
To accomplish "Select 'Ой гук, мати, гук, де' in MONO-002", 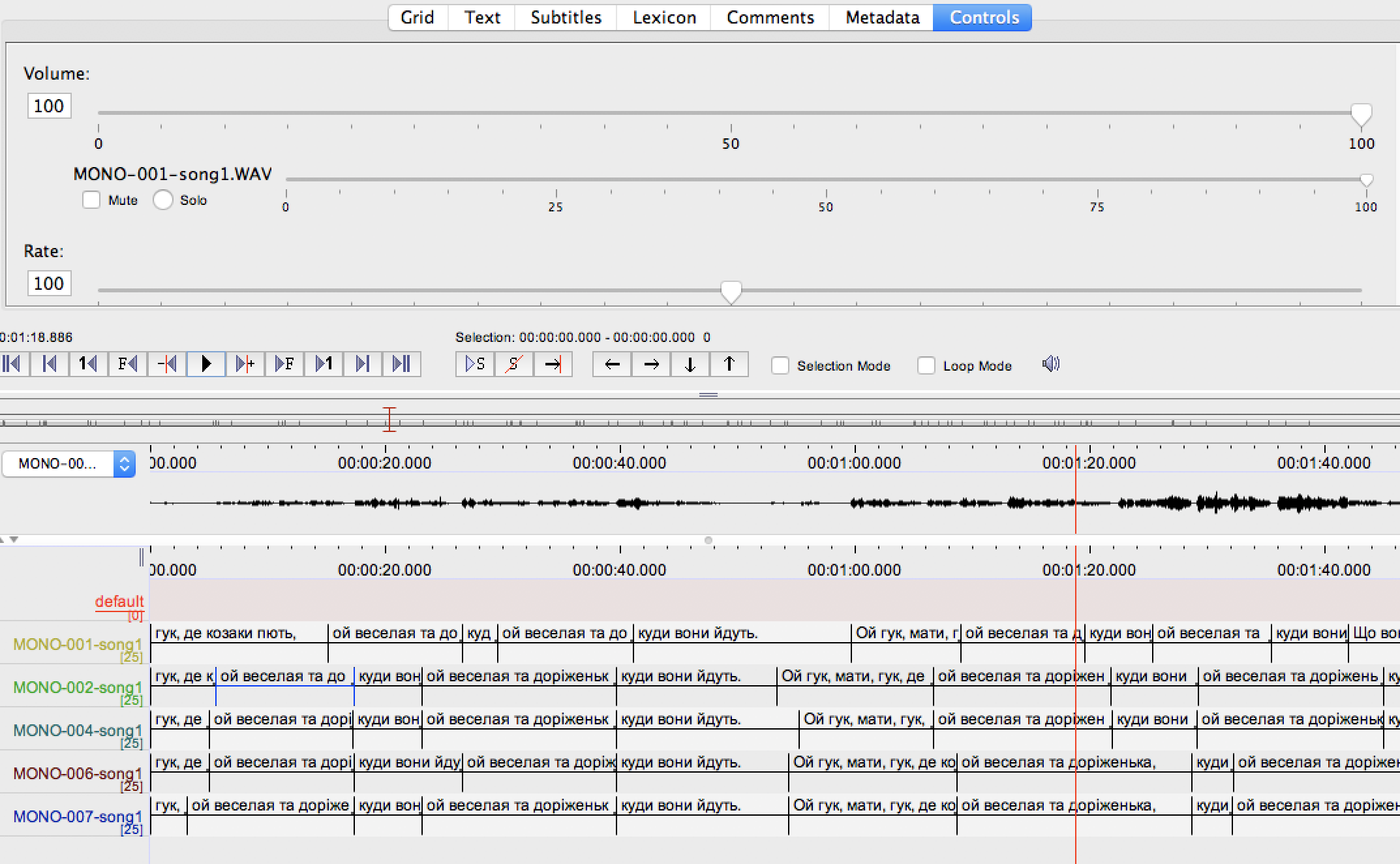I will (855, 677).
